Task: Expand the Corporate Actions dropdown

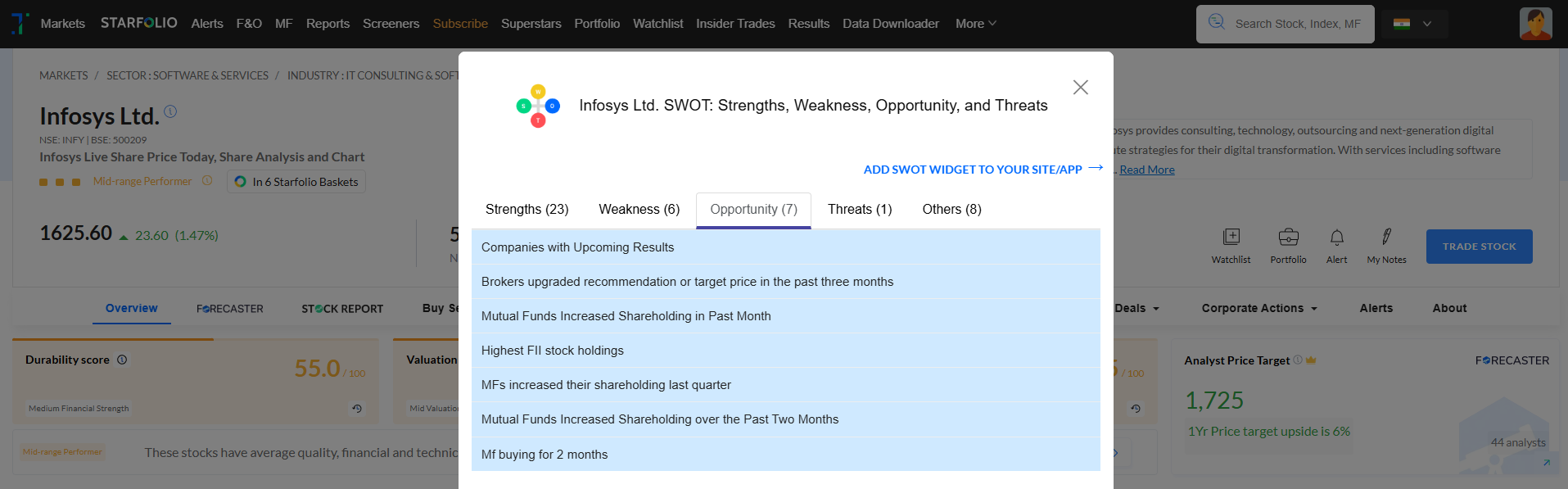Action: pyautogui.click(x=1258, y=308)
